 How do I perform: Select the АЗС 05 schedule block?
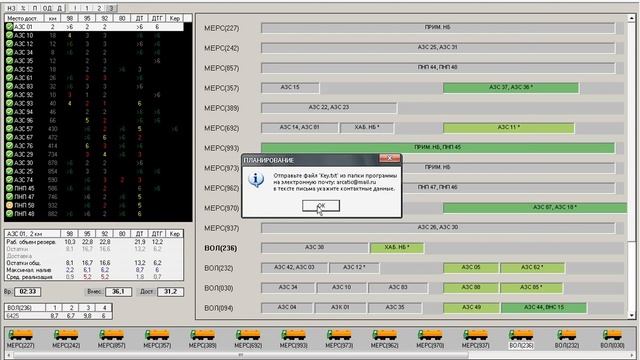click(471, 268)
